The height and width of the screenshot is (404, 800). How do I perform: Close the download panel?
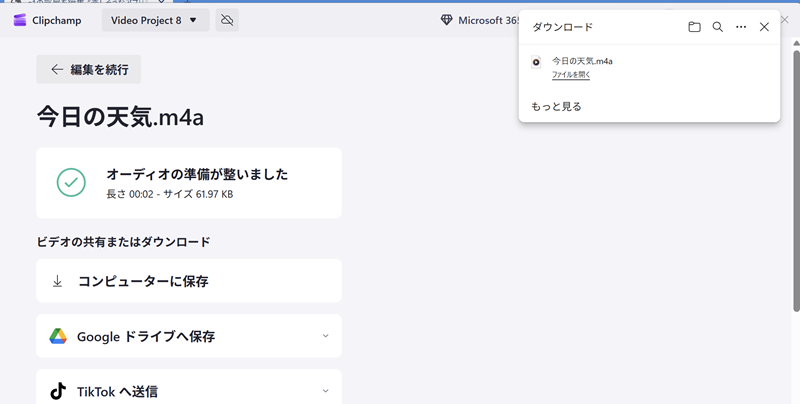tap(764, 27)
